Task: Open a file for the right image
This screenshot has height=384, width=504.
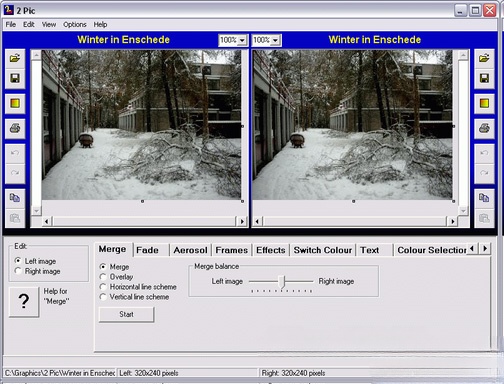Action: pos(484,59)
